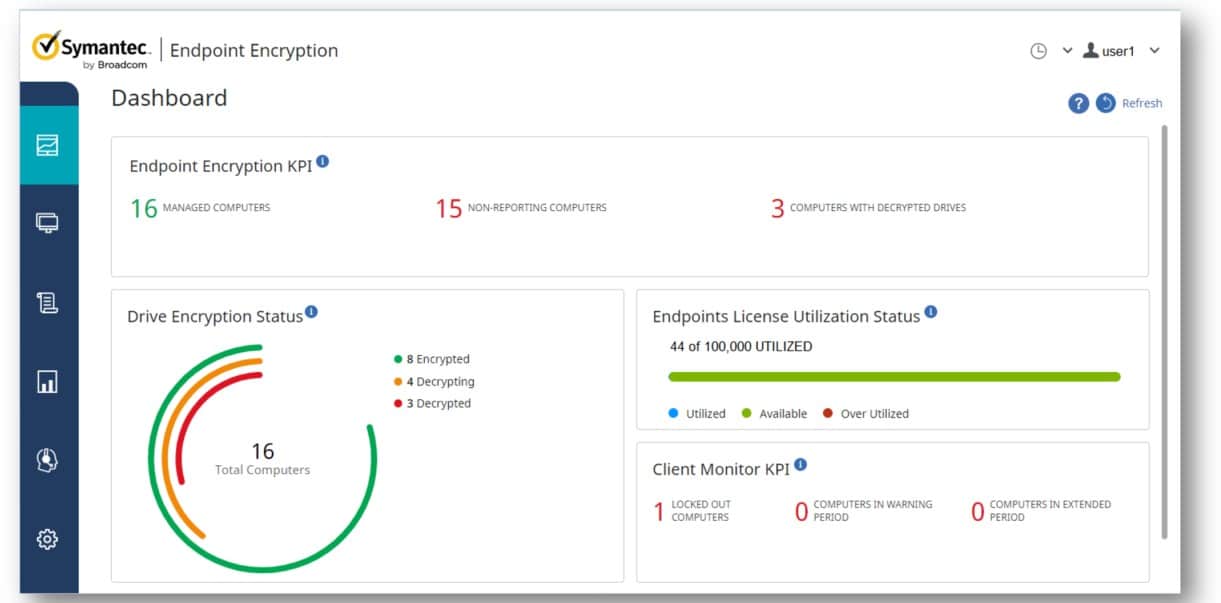Click the blue Utilized legend dot
1221x603 pixels.
(673, 413)
